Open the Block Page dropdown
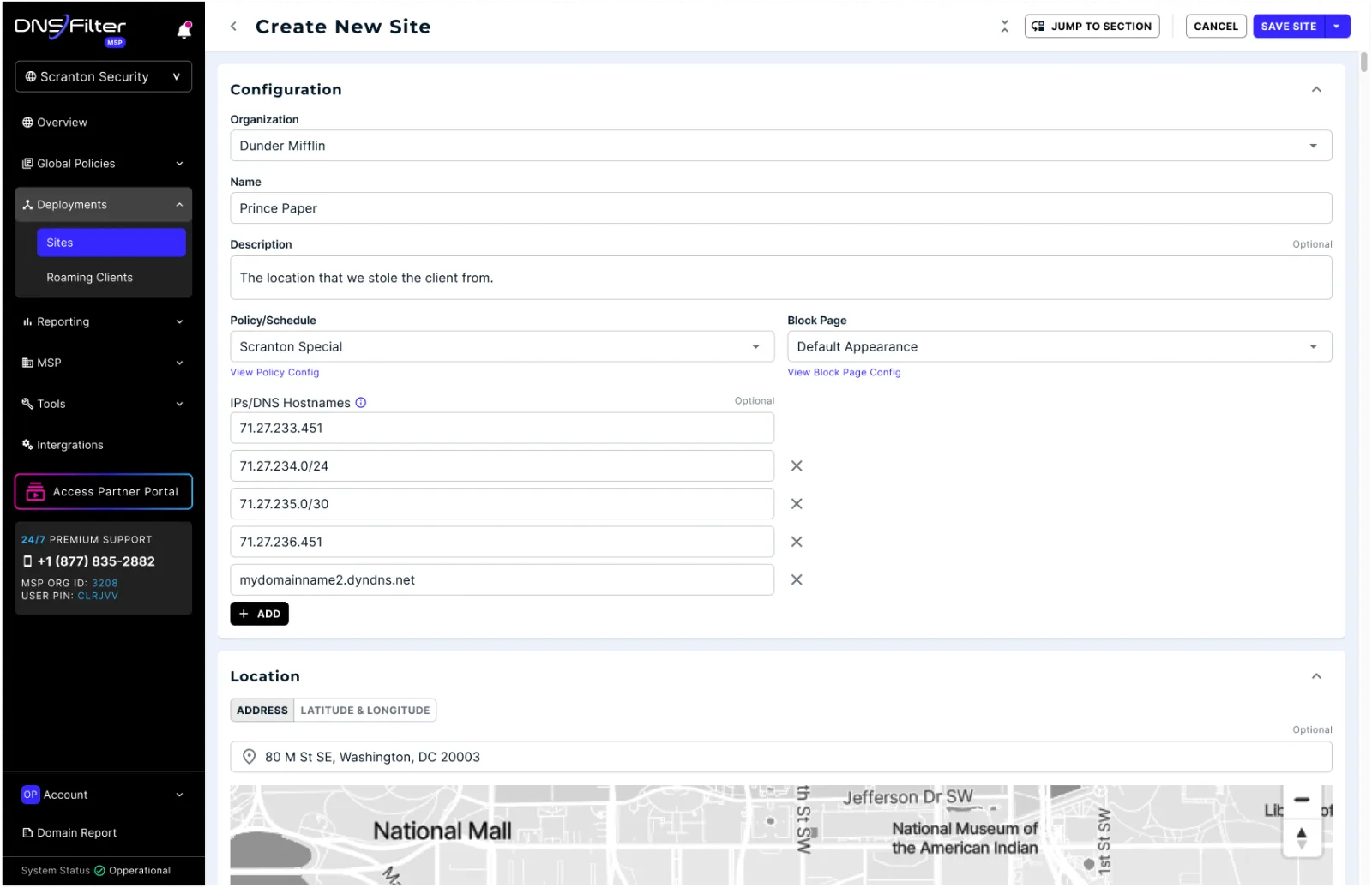1372x888 pixels. [1059, 347]
